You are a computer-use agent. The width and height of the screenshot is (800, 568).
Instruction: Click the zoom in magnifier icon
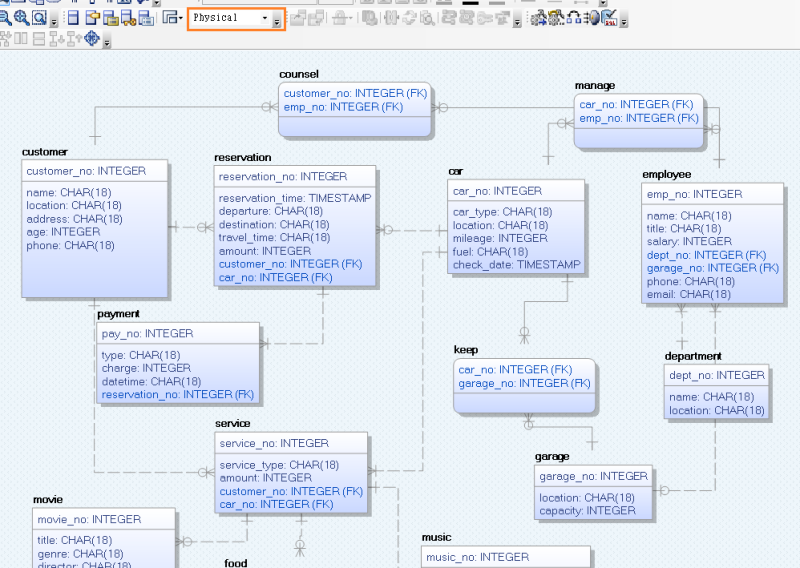pos(21,18)
